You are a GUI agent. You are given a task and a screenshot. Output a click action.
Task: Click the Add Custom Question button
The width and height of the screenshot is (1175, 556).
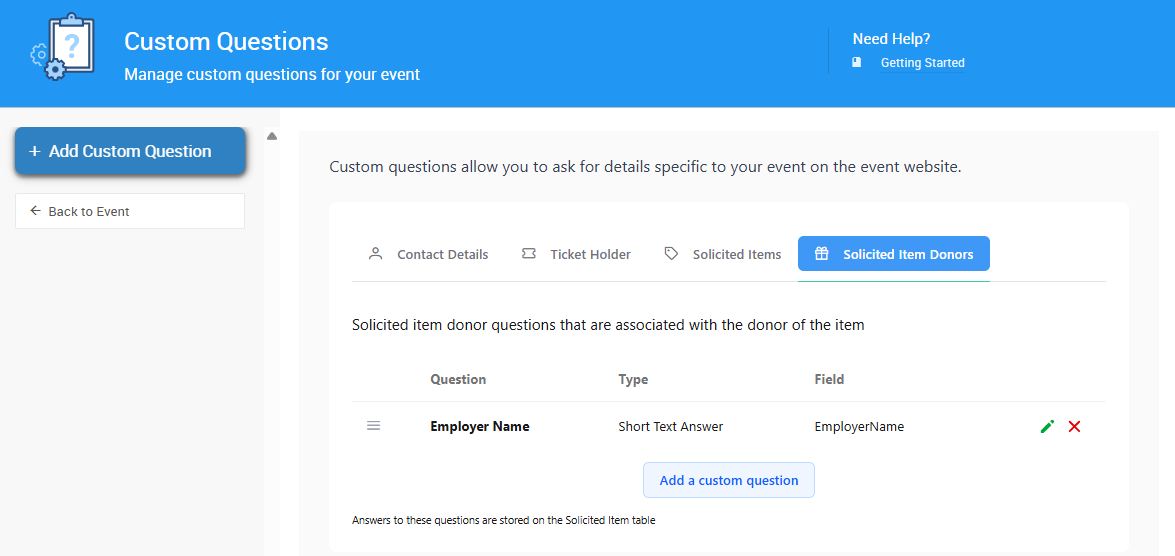click(130, 151)
